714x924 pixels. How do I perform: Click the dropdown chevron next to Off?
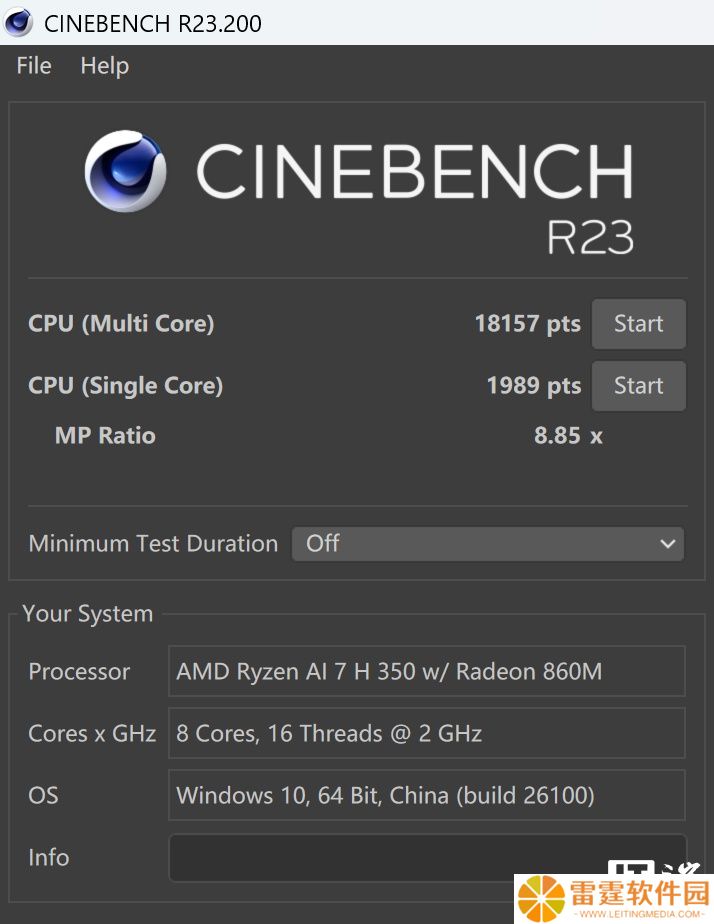pos(667,544)
